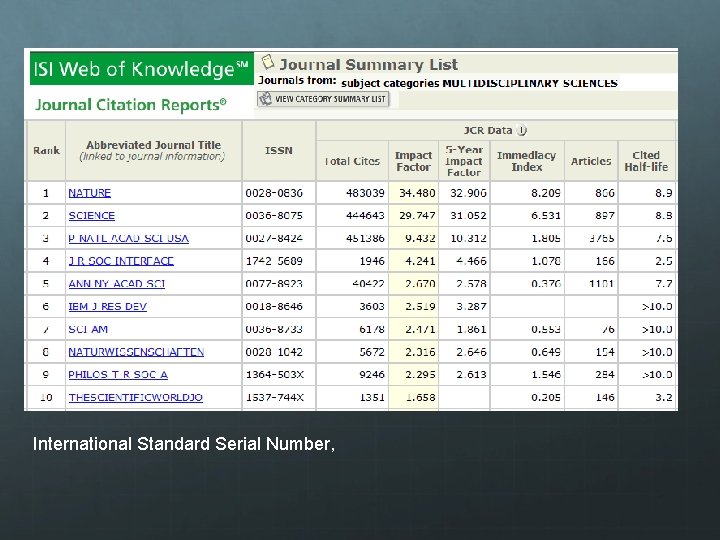Click the JCR Data info icon
The height and width of the screenshot is (540, 720).
point(522,130)
